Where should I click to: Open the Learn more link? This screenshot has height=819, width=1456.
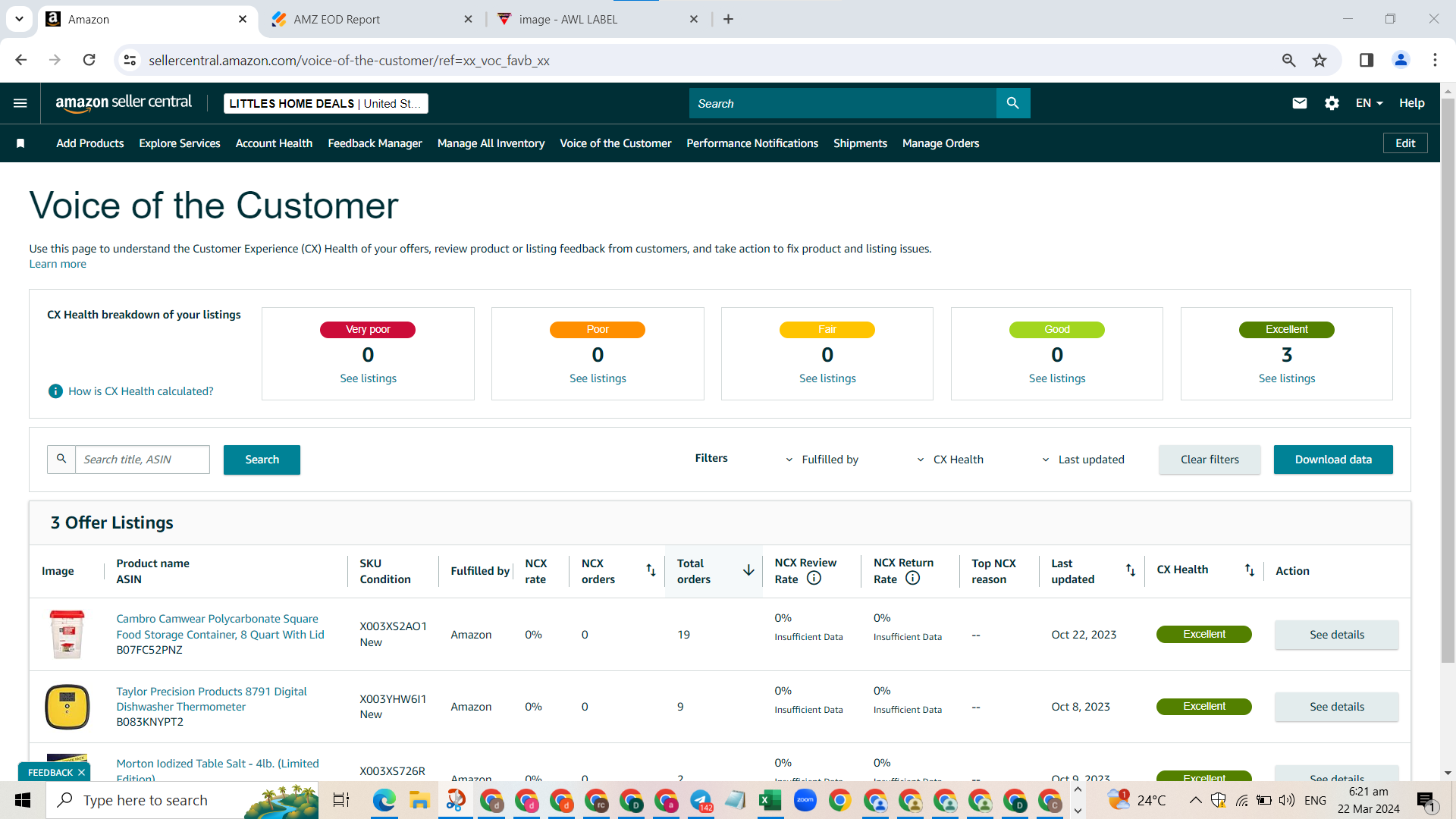coord(58,264)
